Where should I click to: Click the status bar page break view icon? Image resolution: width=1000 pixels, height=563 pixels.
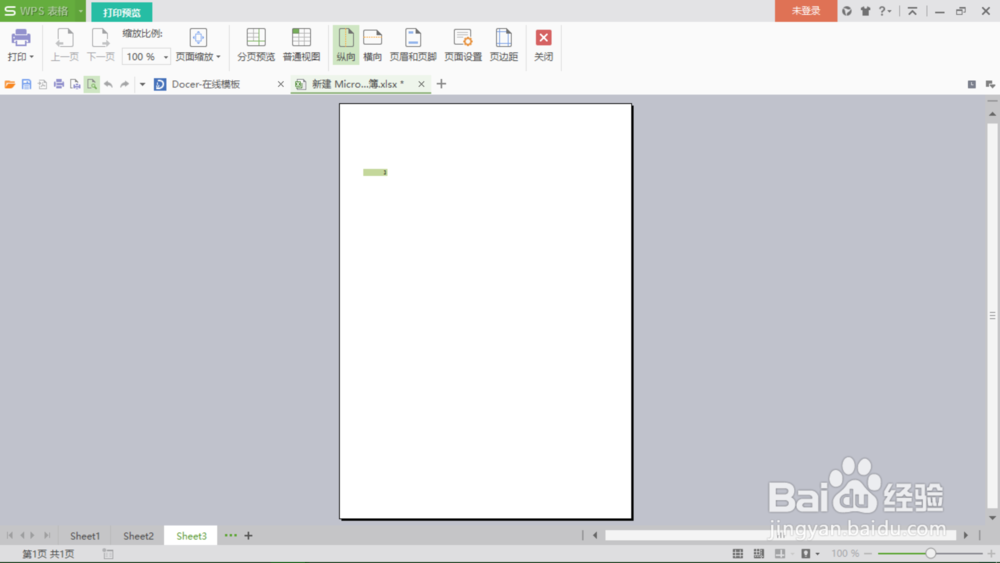pos(759,553)
